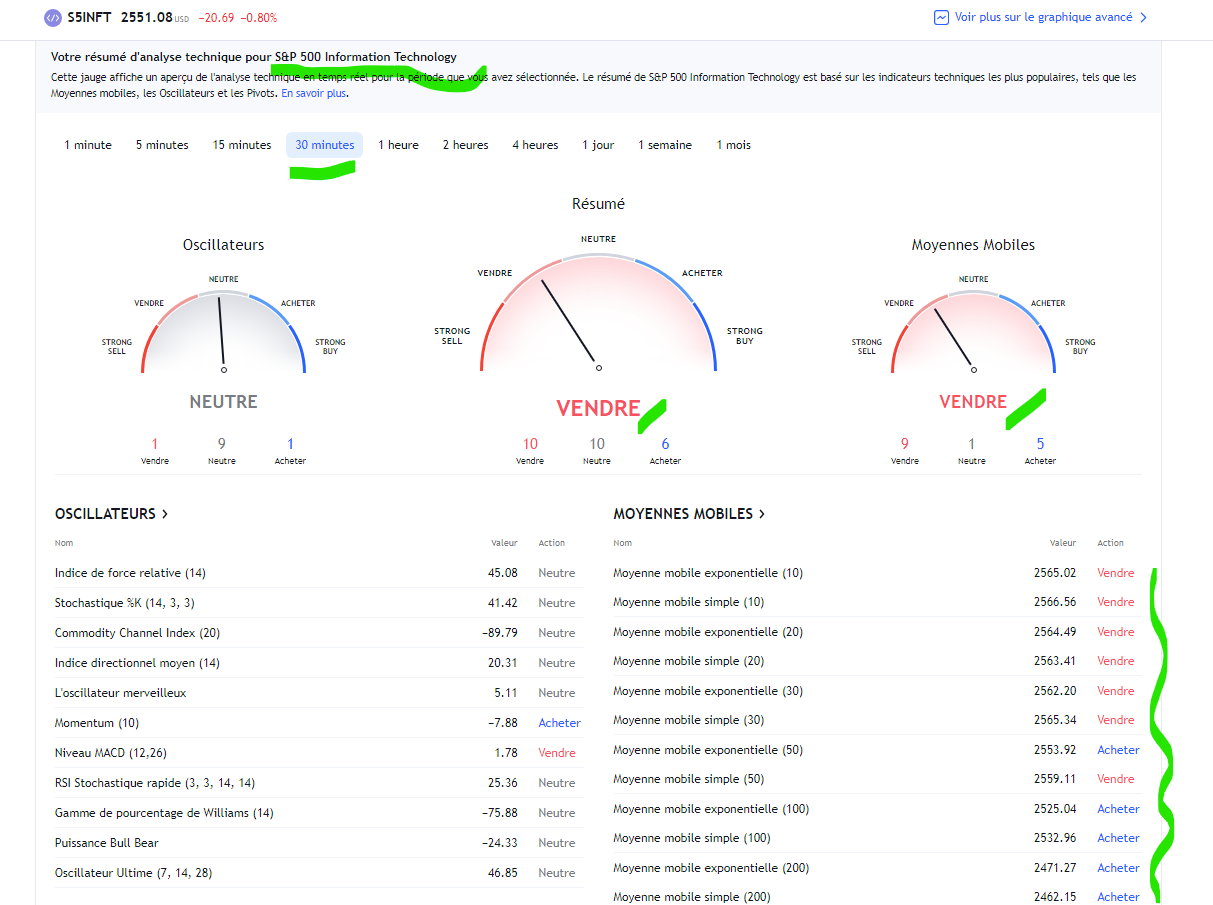Expand the MOYENNES MOBILES section heading
1213x905 pixels.
(689, 514)
